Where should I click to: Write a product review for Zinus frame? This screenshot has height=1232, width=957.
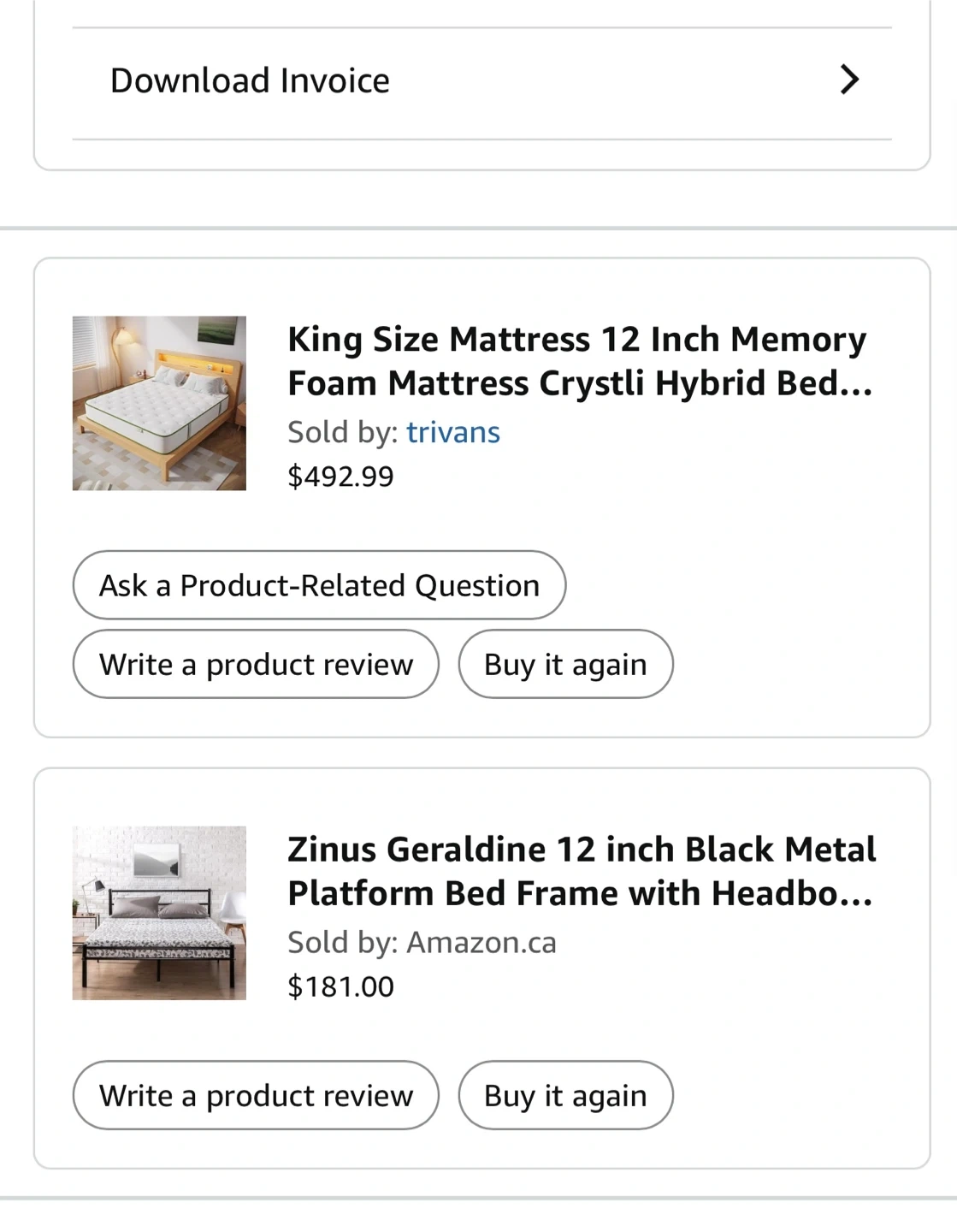click(x=256, y=1095)
